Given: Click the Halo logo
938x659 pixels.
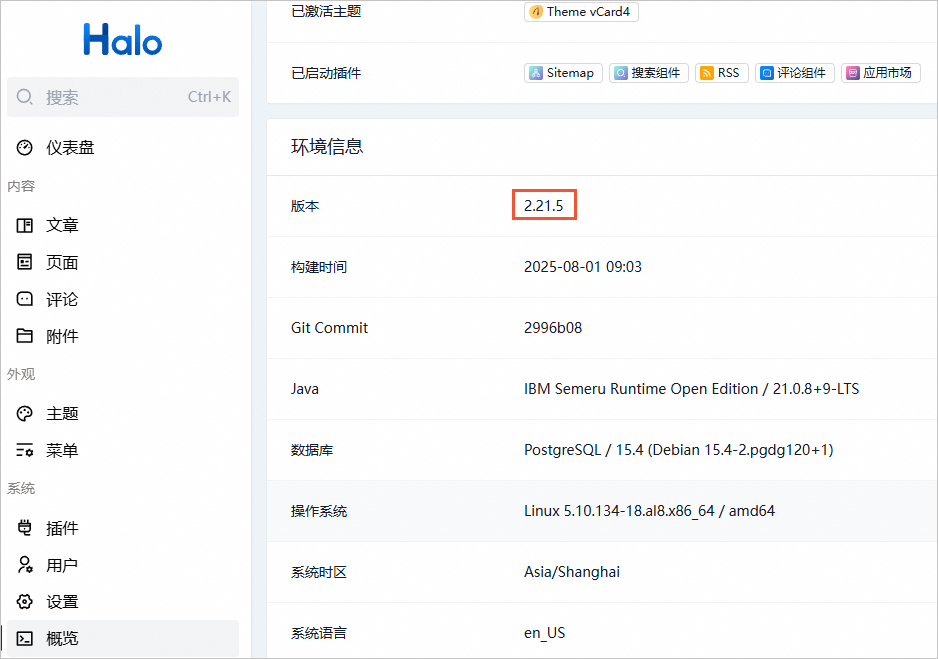Looking at the screenshot, I should point(122,40).
